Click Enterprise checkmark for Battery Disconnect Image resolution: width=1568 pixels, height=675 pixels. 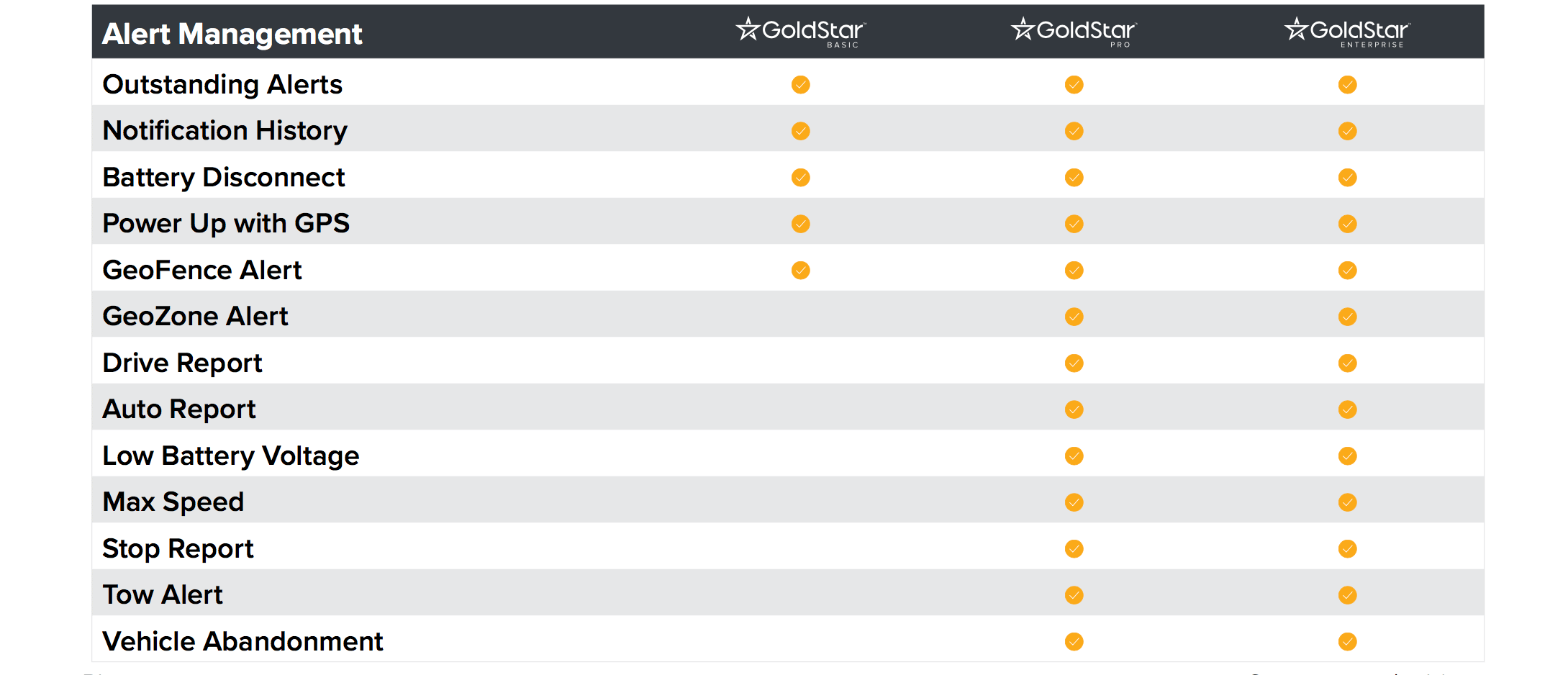(1348, 178)
